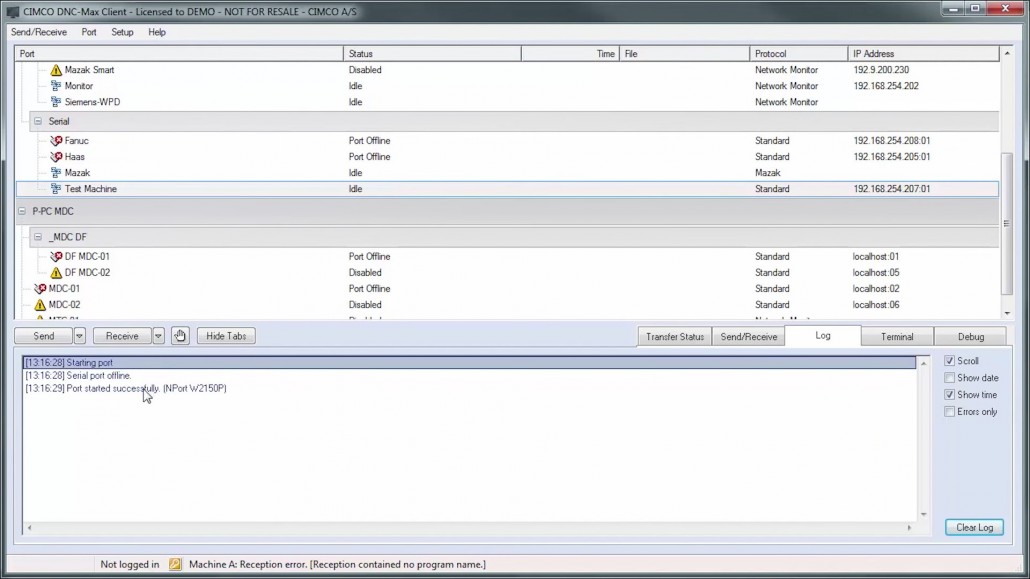This screenshot has height=579, width=1030.
Task: Sort by the IP Address column header
Action: point(924,54)
